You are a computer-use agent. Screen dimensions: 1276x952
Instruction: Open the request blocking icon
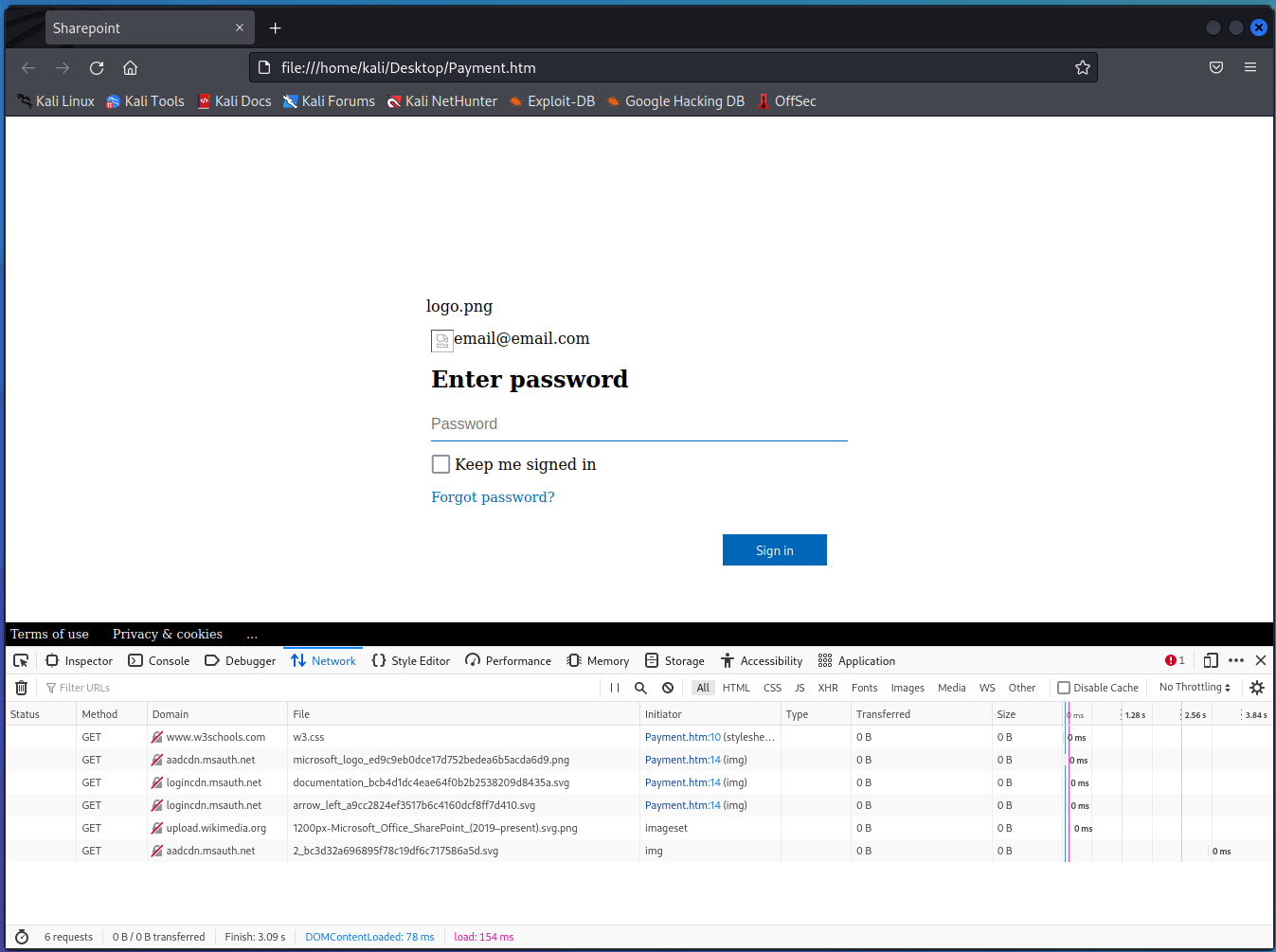668,688
